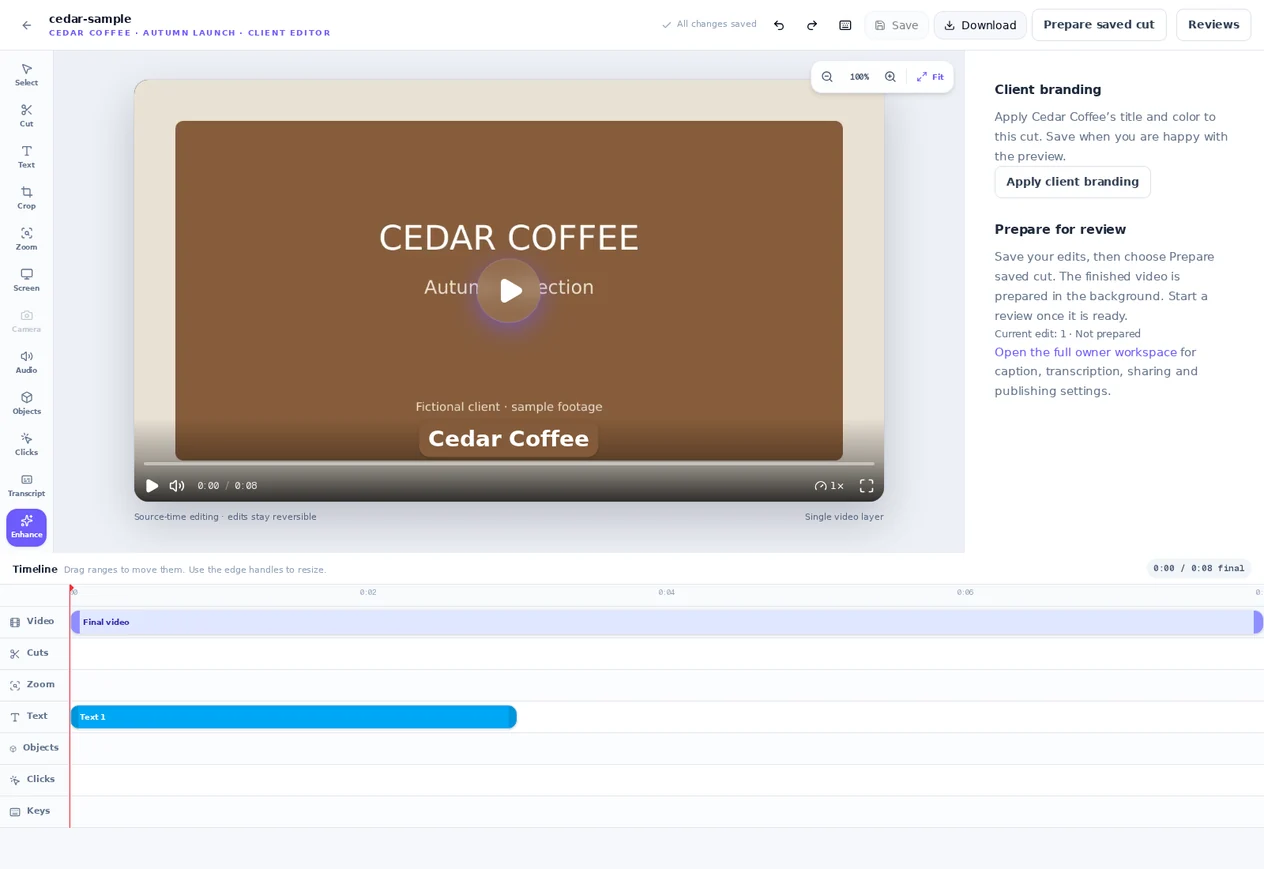Choose the Select tool
Image resolution: width=1264 pixels, height=869 pixels.
[26, 74]
